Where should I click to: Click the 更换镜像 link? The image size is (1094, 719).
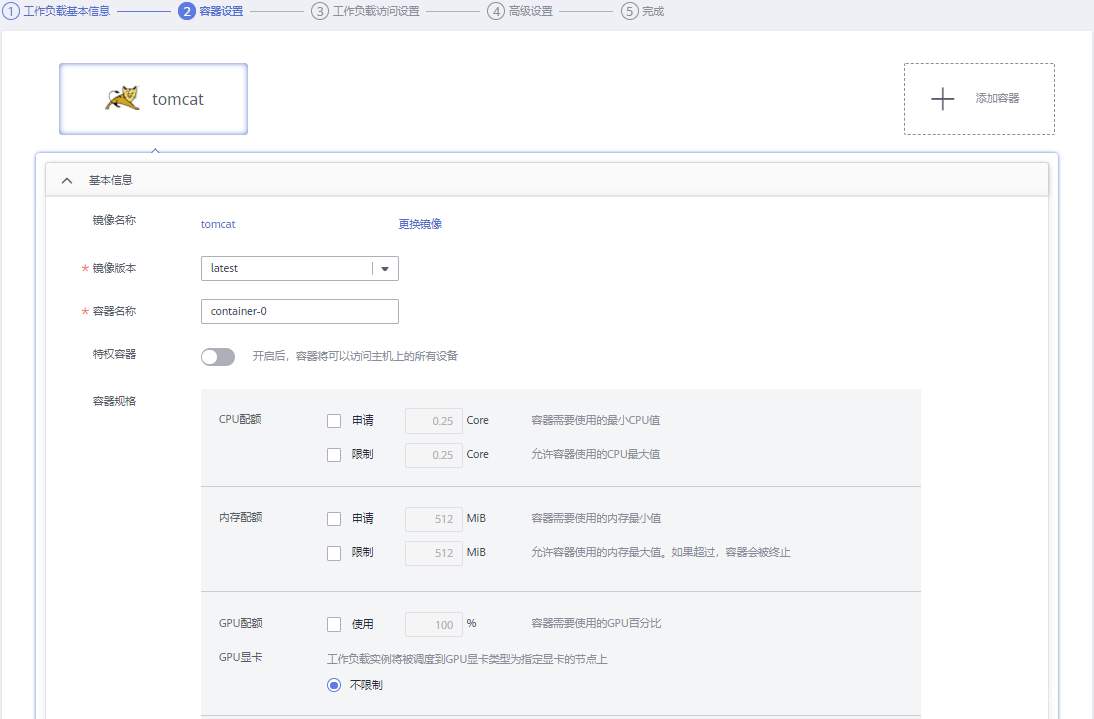[420, 224]
